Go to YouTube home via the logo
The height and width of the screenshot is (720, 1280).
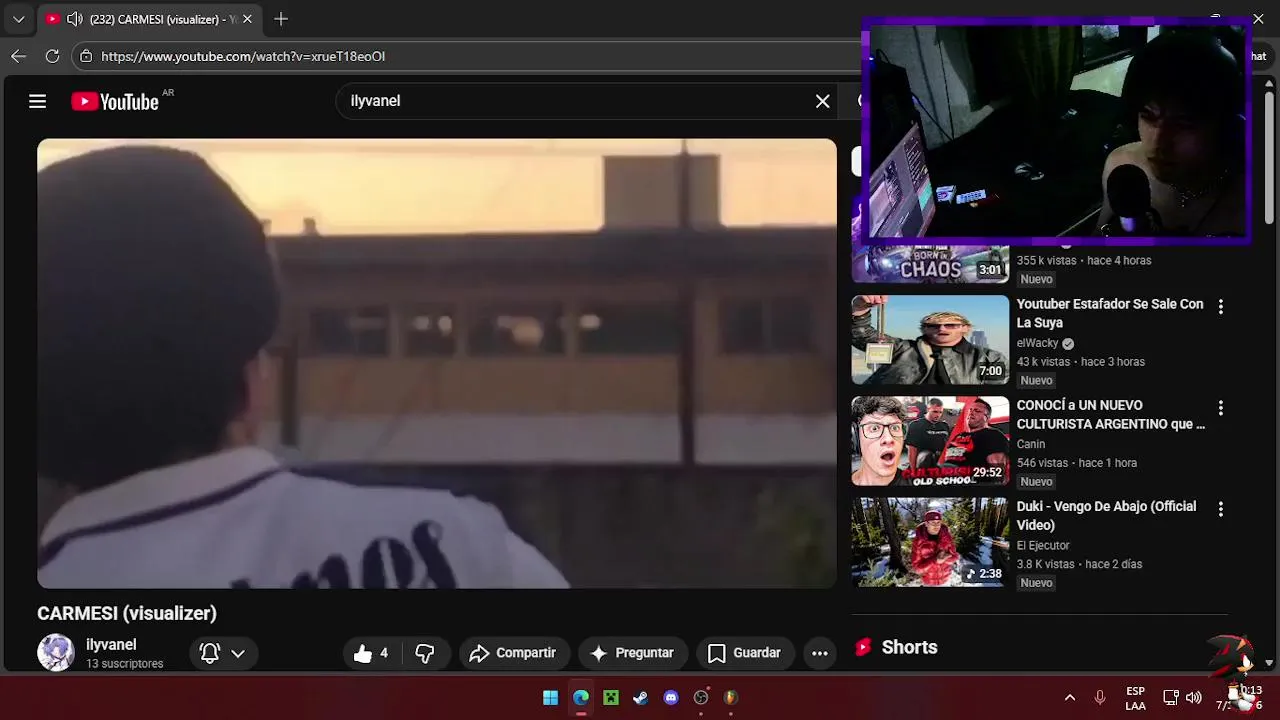tap(115, 101)
